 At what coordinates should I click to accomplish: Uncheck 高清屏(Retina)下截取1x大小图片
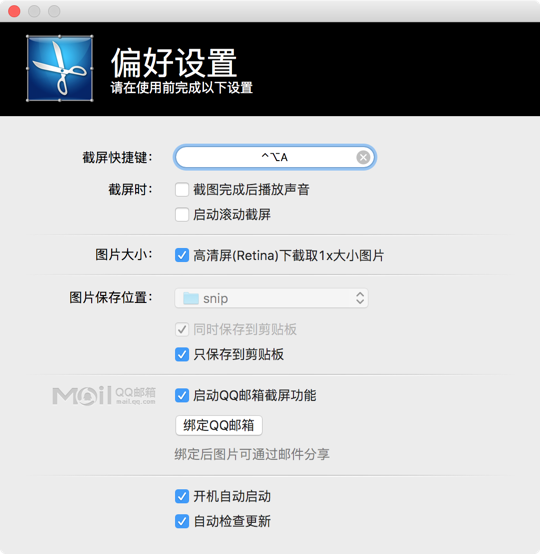[182, 255]
